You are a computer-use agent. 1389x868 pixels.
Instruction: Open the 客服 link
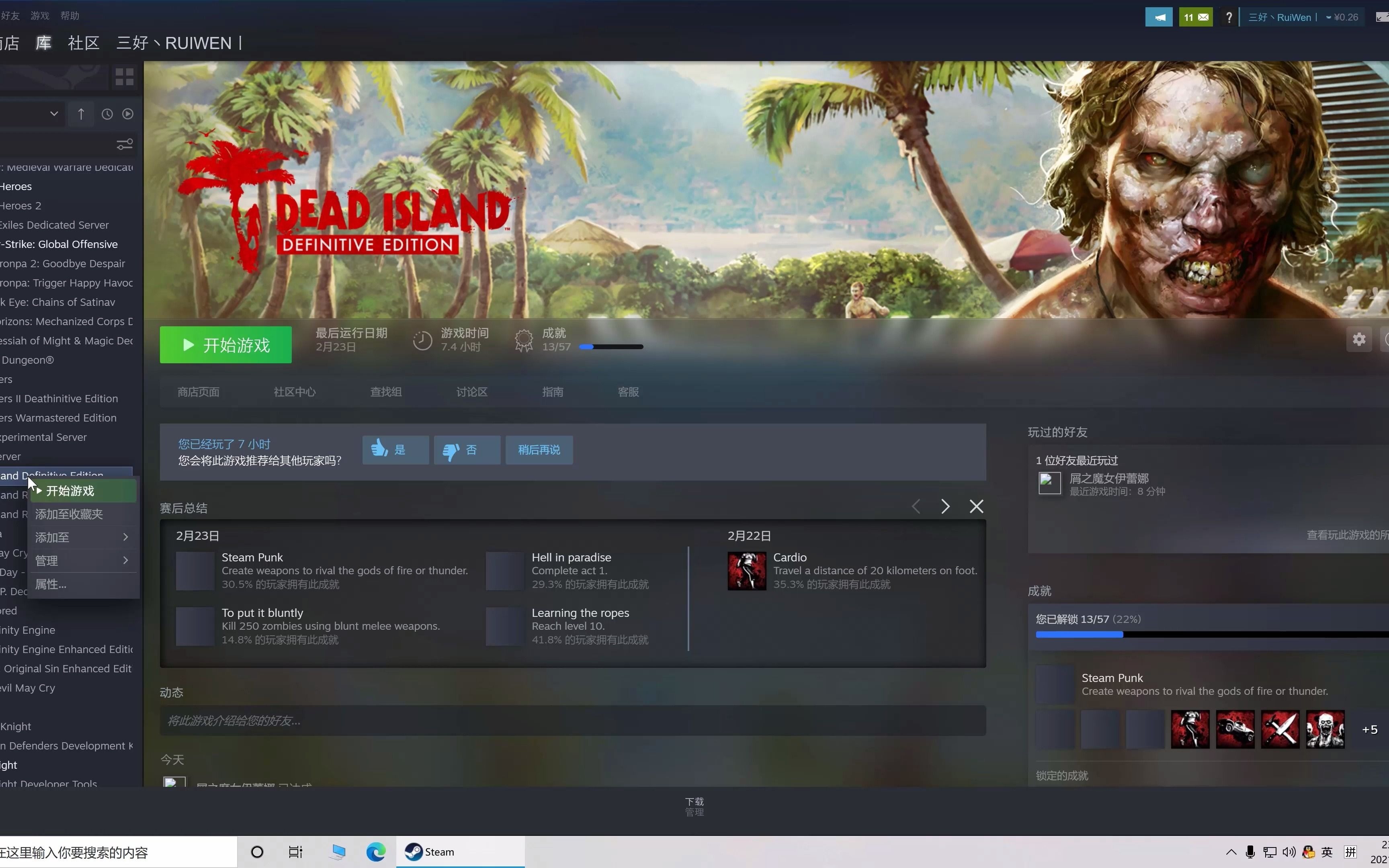[629, 392]
